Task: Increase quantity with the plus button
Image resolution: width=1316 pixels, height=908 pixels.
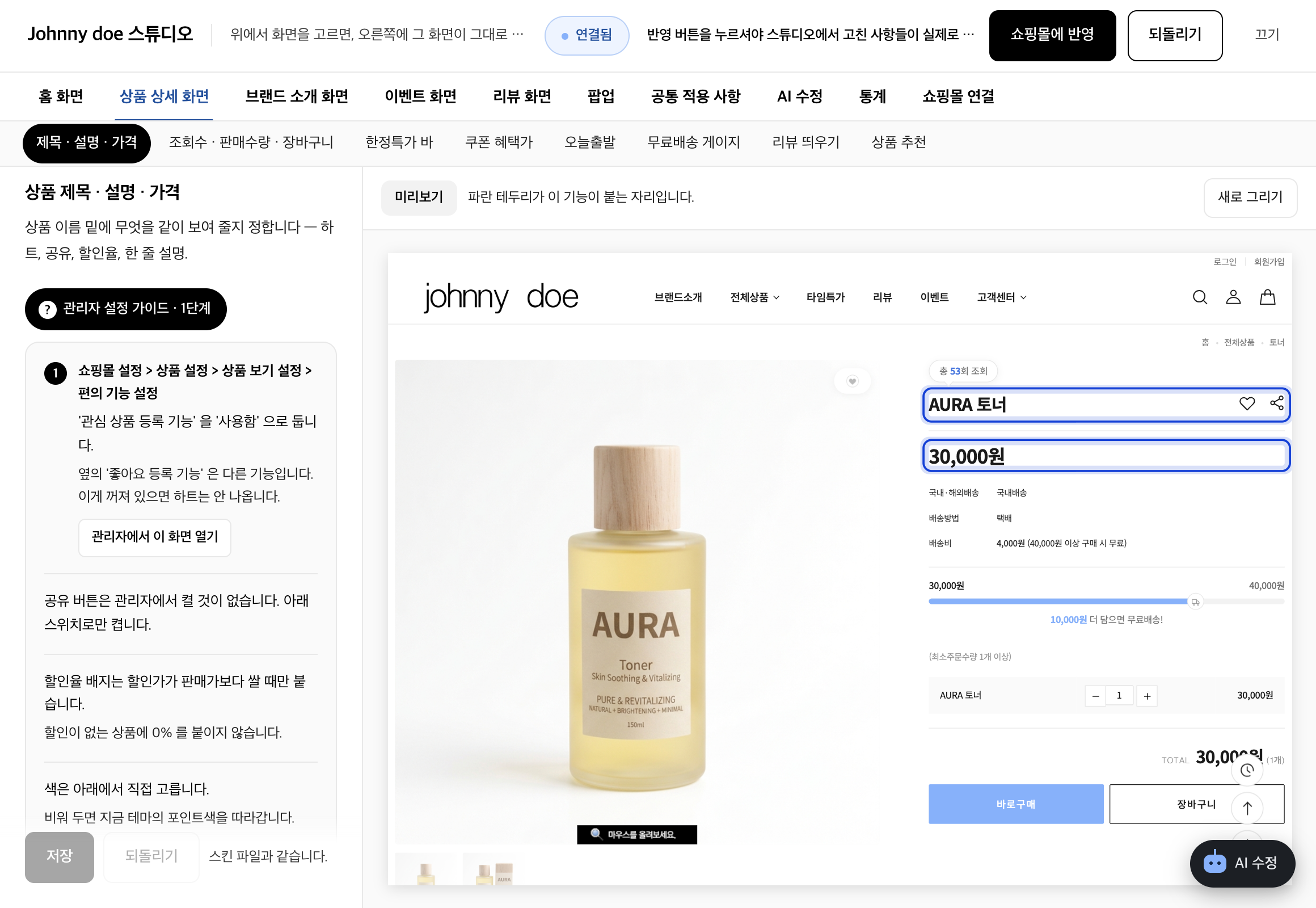Action: pyautogui.click(x=1146, y=696)
